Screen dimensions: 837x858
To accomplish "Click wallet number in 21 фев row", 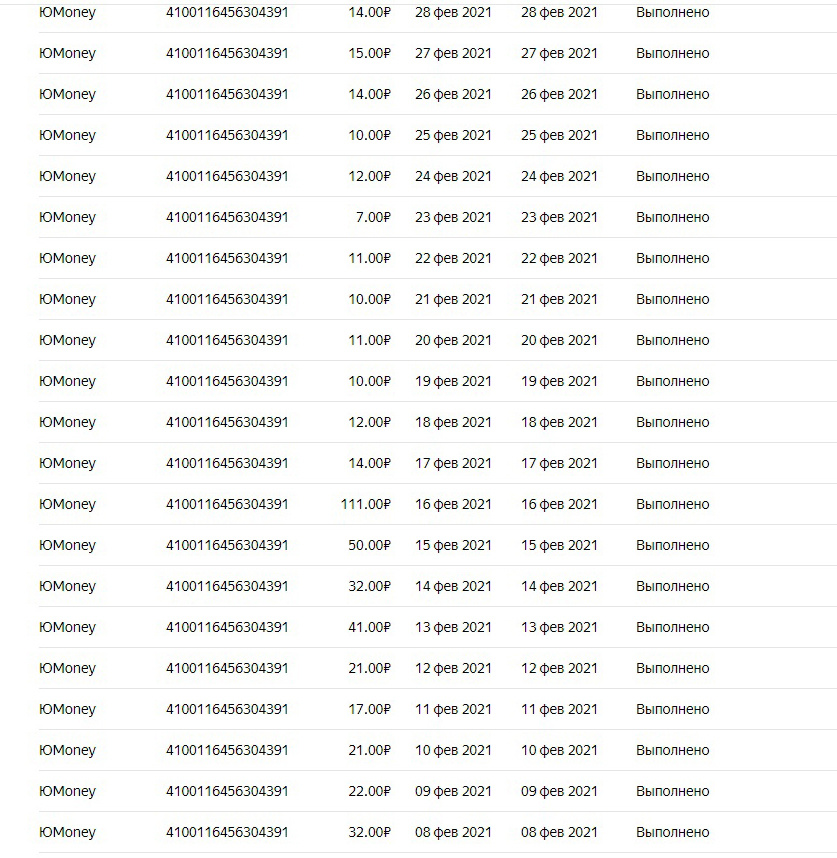I will click(227, 299).
